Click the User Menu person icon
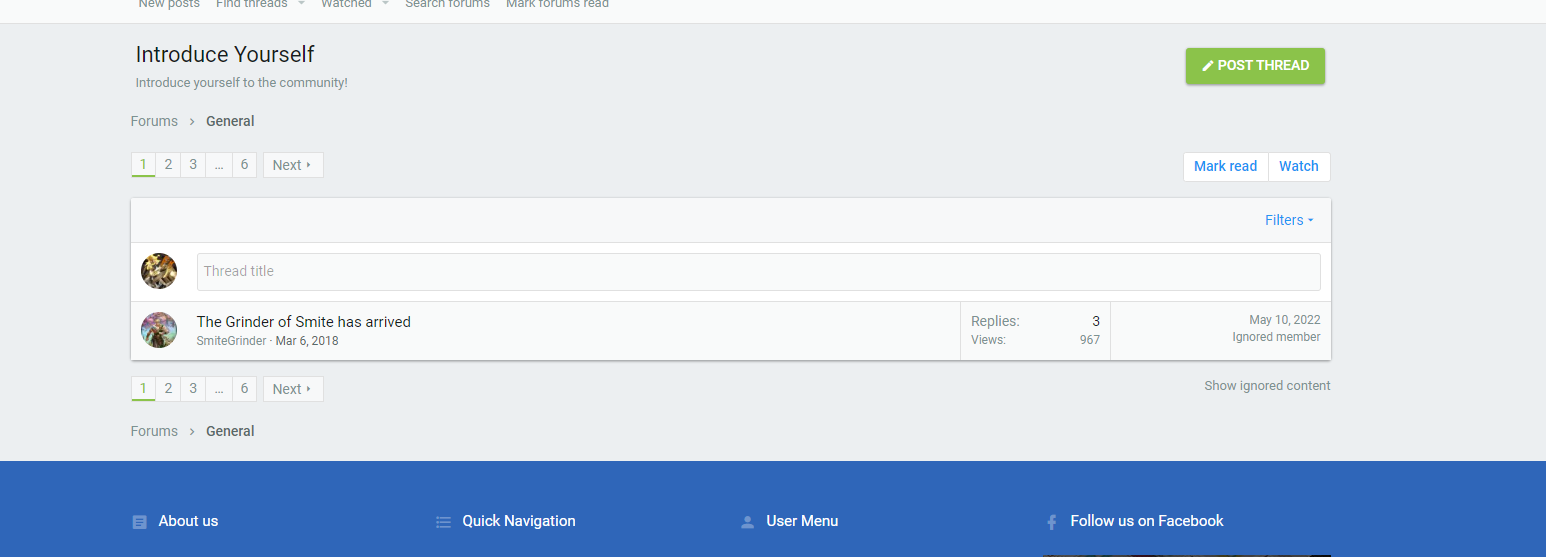The width and height of the screenshot is (1546, 557). pyautogui.click(x=747, y=522)
